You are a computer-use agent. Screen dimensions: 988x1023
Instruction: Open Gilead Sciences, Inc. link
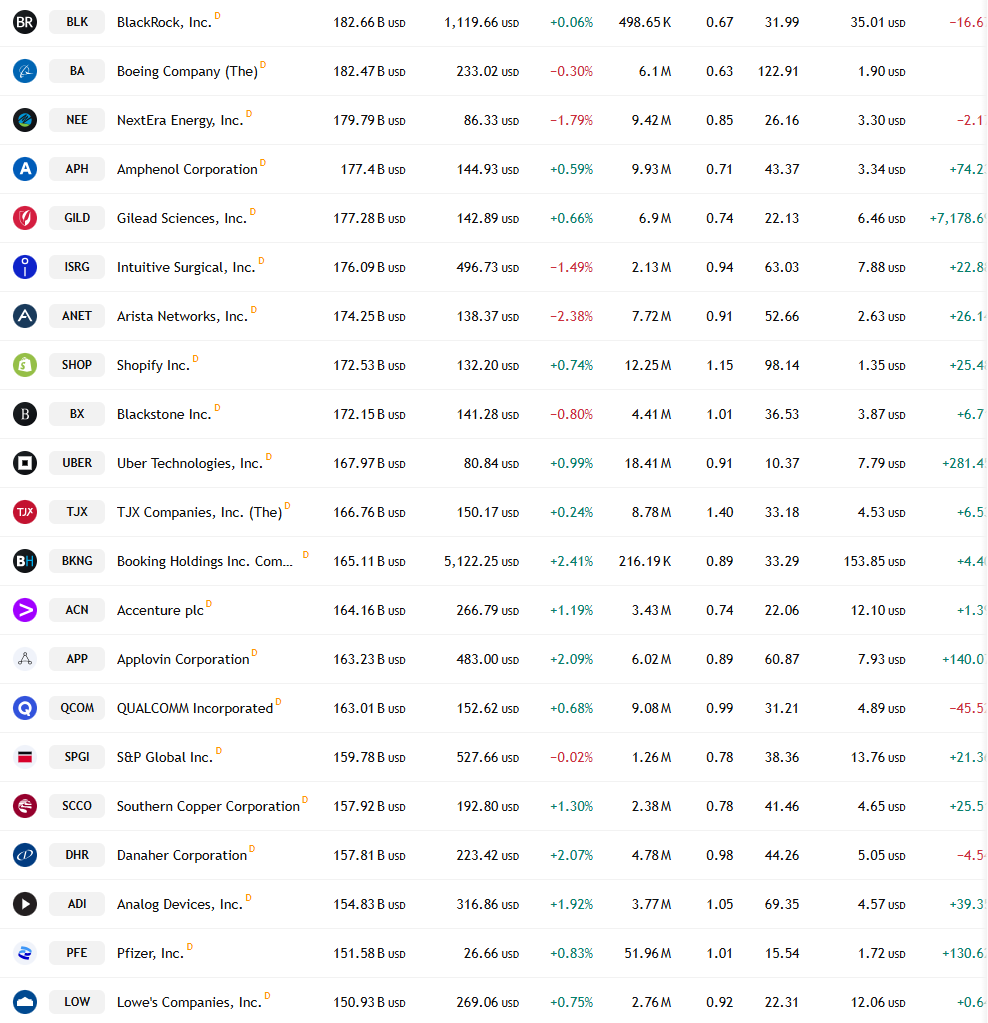[x=182, y=219]
